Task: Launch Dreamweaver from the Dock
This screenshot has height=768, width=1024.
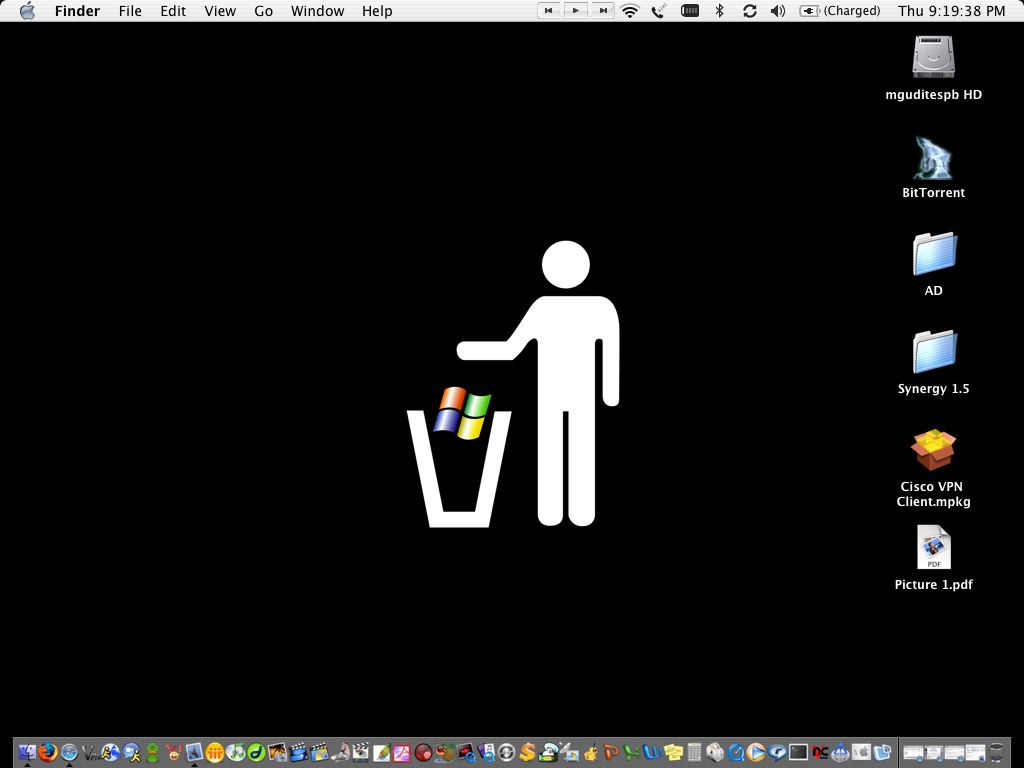Action: coord(256,752)
